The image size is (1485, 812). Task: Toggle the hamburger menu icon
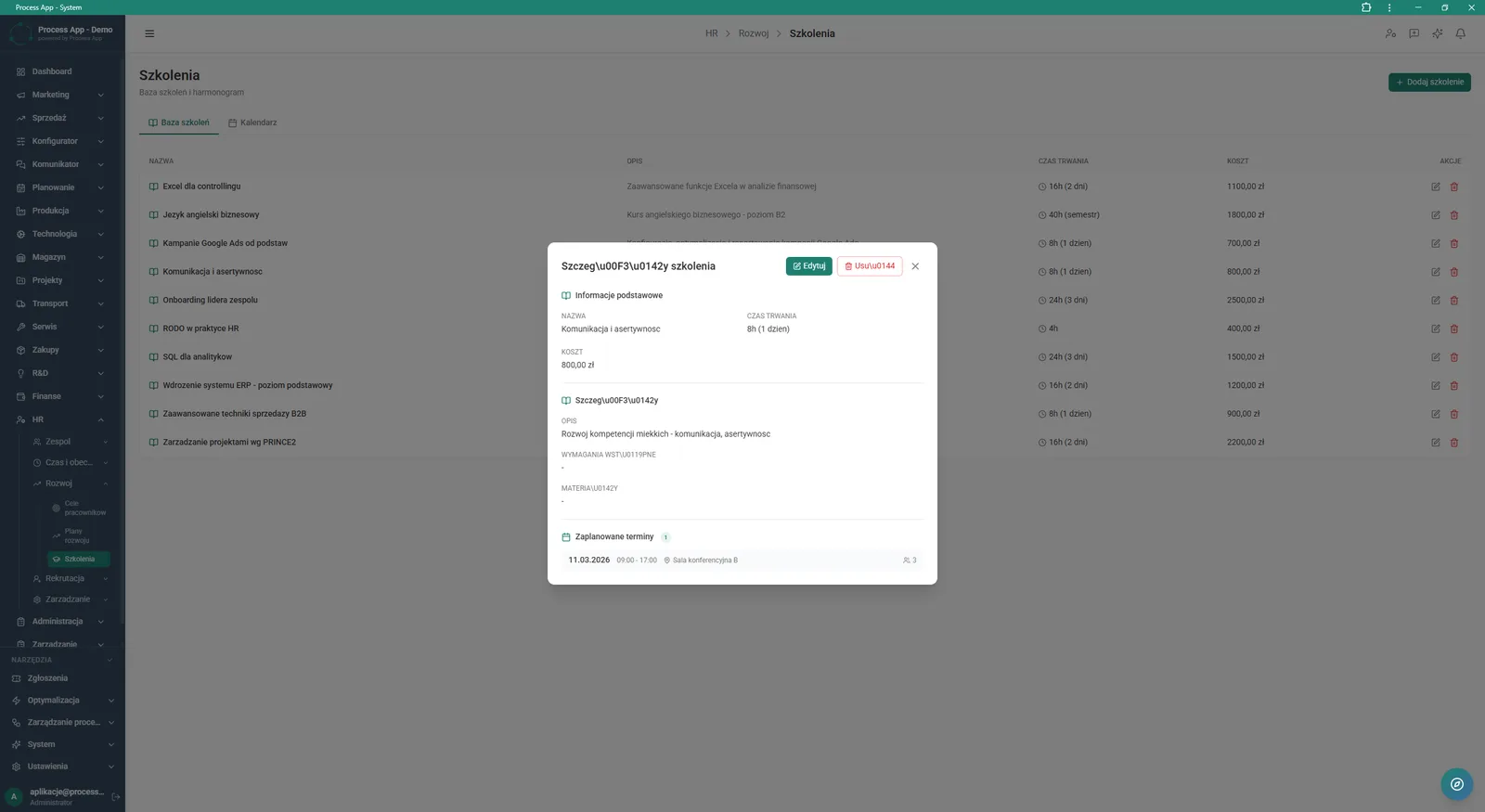[149, 33]
